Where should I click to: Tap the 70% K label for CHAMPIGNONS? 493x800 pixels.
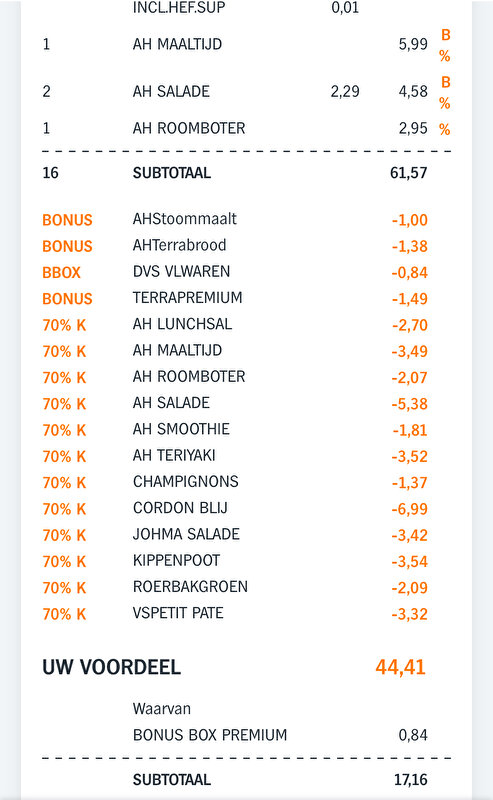(64, 483)
